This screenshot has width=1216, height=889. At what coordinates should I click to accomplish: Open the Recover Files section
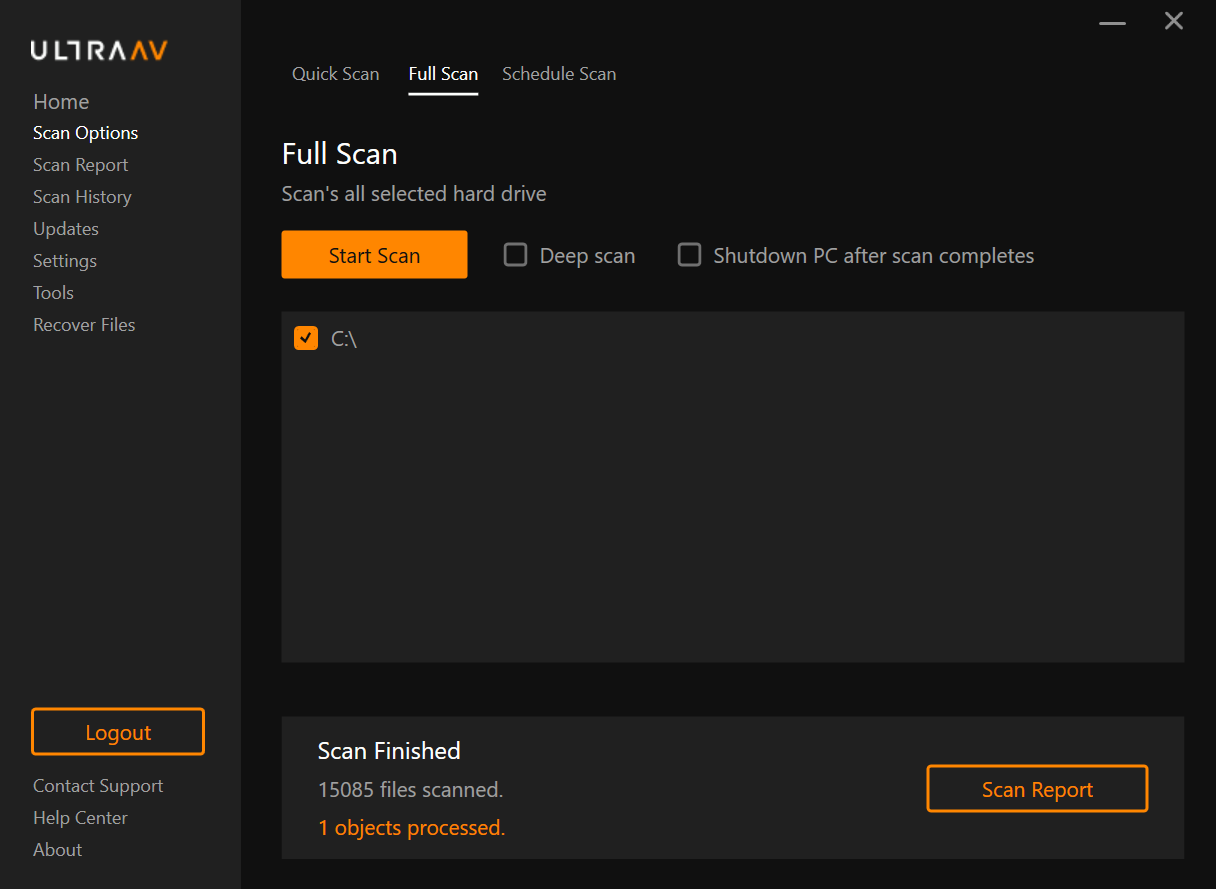click(x=84, y=324)
